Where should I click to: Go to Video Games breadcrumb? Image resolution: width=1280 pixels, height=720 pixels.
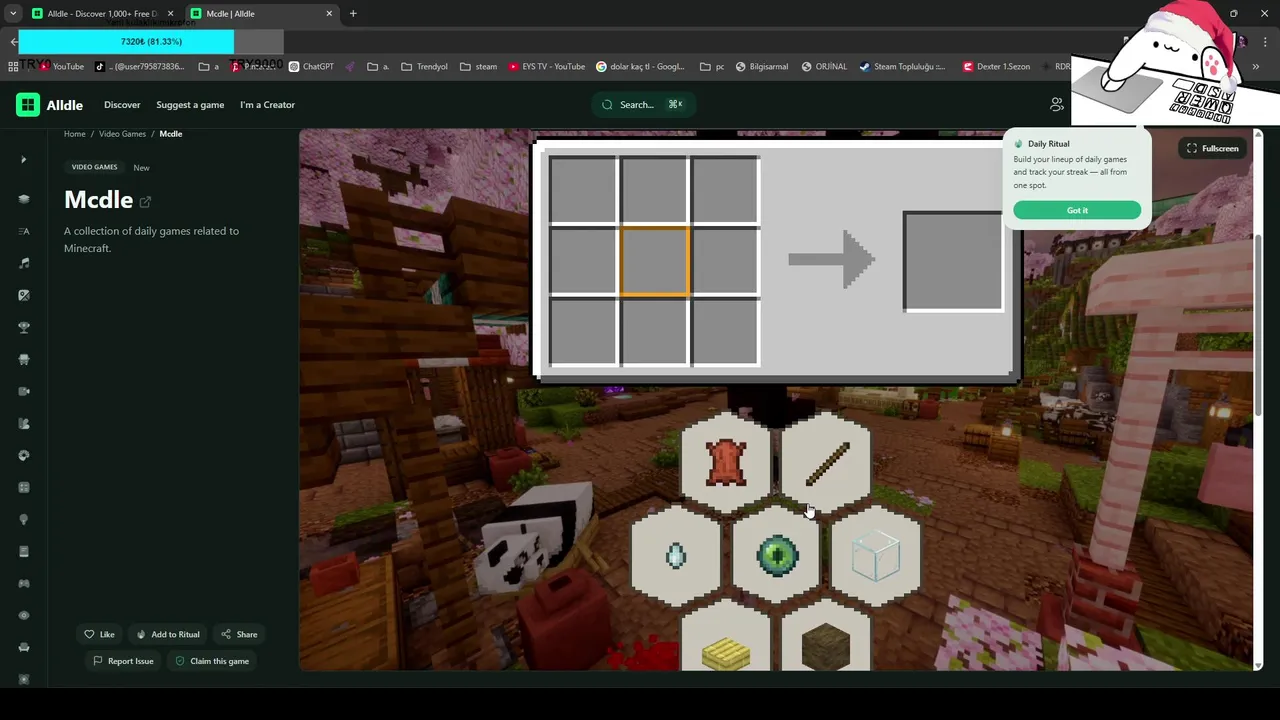click(x=122, y=134)
